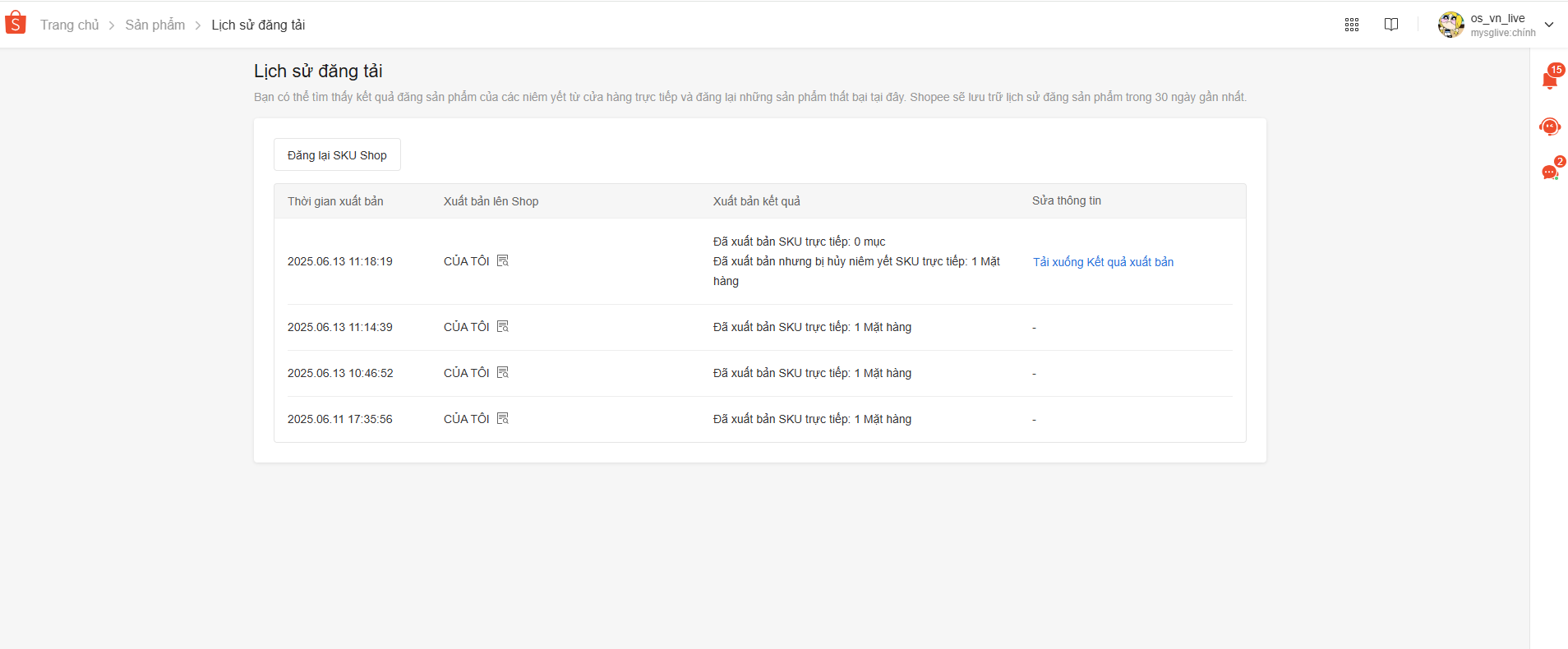Click the os_vn_live profile avatar

pos(1450,25)
